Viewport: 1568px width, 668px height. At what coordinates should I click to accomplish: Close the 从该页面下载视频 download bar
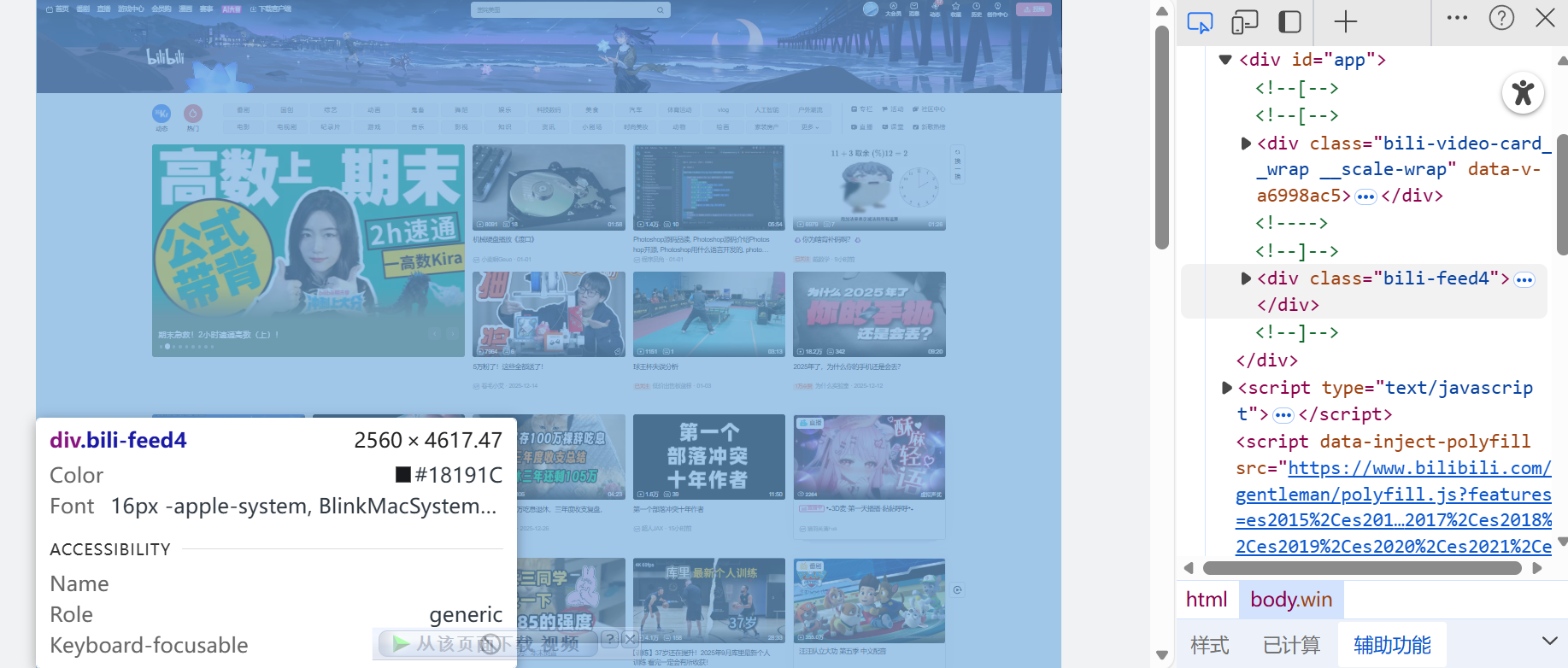(x=630, y=639)
